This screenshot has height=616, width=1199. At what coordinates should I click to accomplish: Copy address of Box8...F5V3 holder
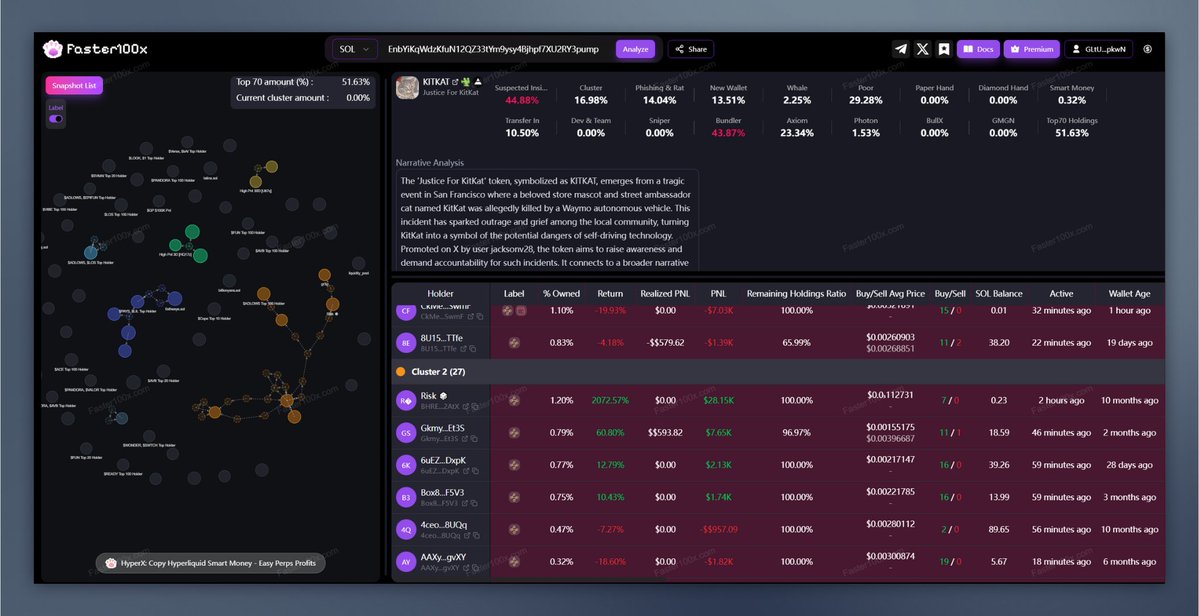click(475, 503)
